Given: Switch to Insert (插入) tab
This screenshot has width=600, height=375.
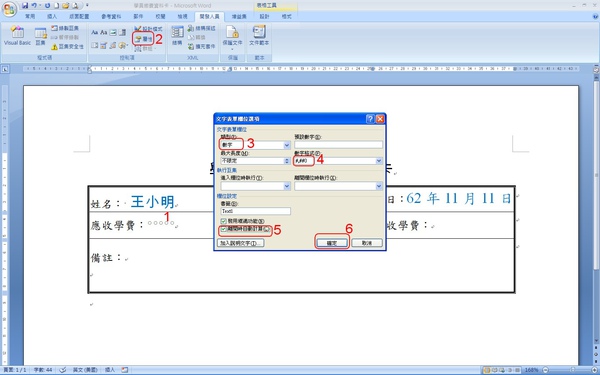Looking at the screenshot, I should point(52,17).
